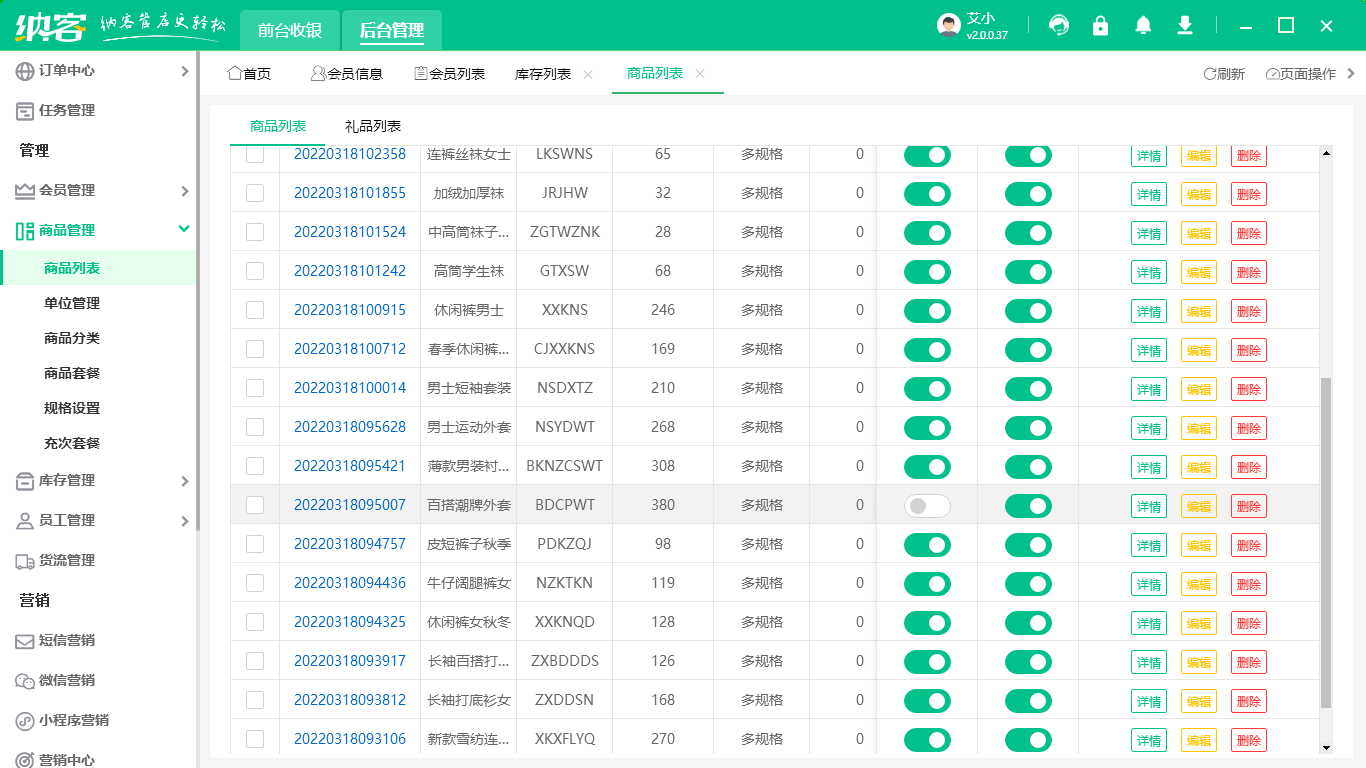Image resolution: width=1366 pixels, height=768 pixels.
Task: Open the notification bell icon
Action: click(x=1143, y=25)
